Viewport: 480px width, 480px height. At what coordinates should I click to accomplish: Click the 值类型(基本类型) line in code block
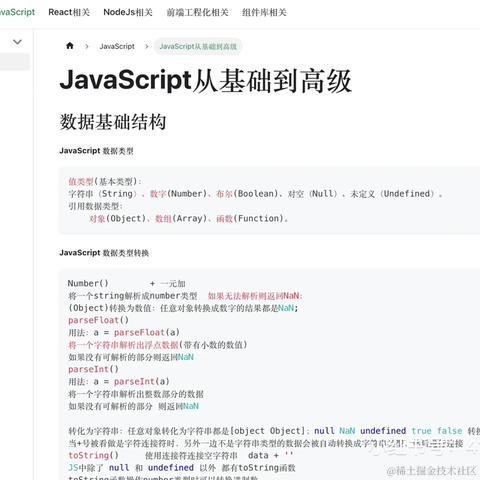pyautogui.click(x=105, y=182)
